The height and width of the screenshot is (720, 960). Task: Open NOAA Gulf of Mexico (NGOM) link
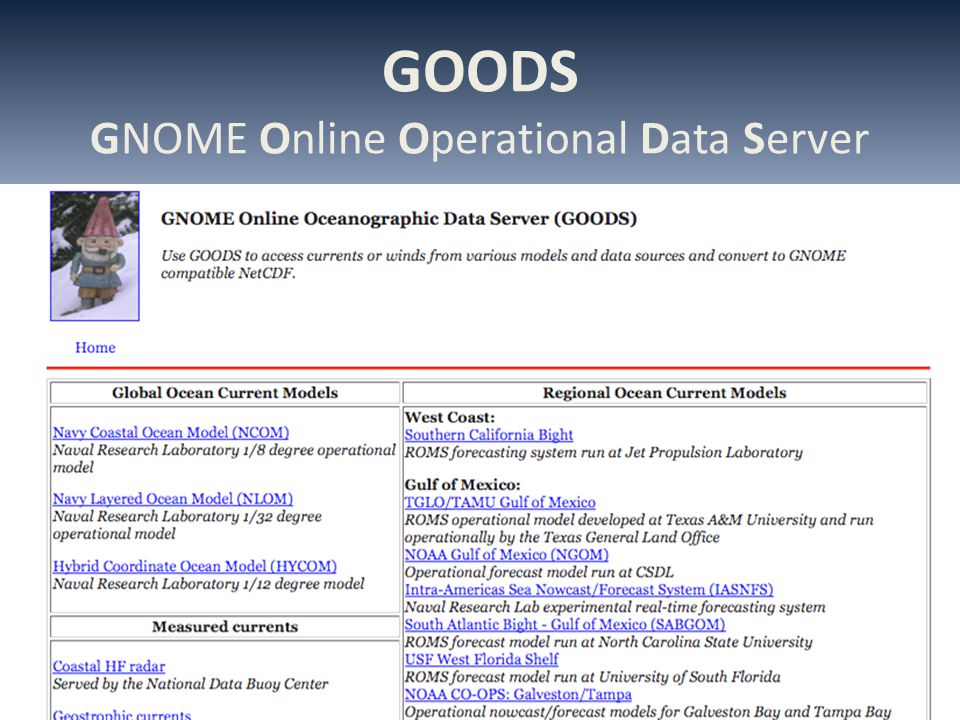pyautogui.click(x=506, y=555)
